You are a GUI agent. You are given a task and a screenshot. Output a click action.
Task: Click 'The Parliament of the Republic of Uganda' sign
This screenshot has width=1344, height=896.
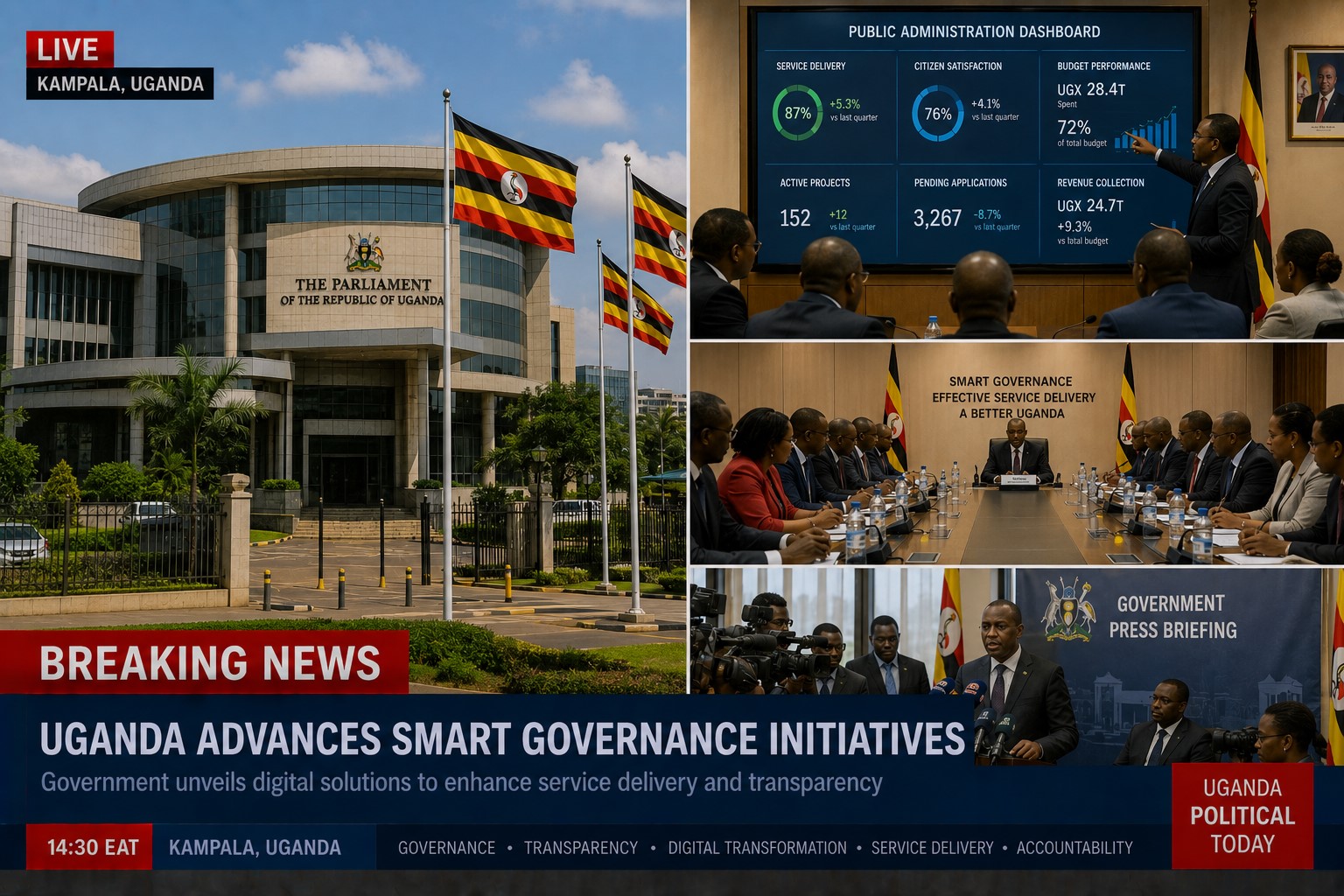[362, 291]
